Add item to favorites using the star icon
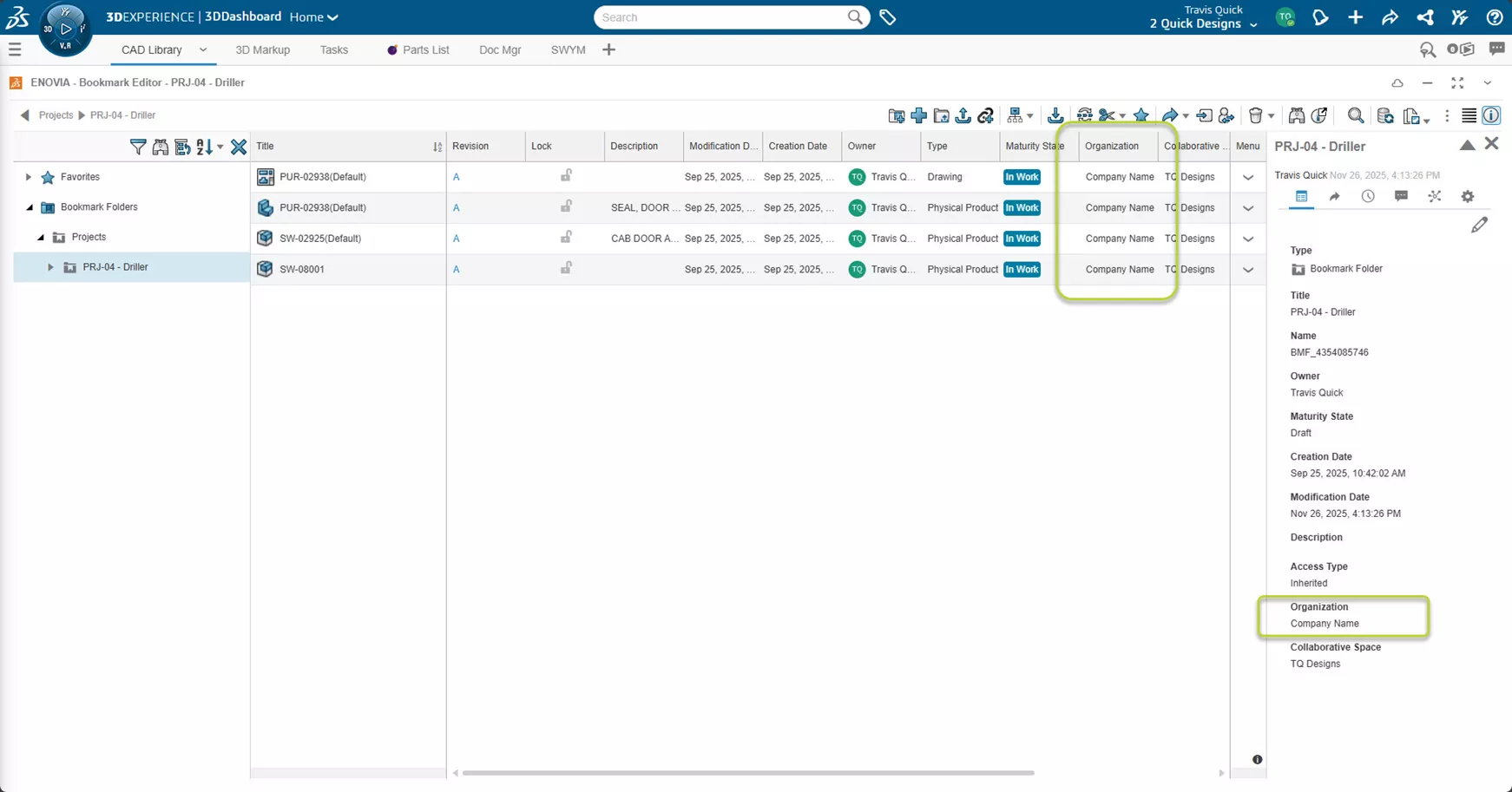1512x792 pixels. click(x=1141, y=115)
